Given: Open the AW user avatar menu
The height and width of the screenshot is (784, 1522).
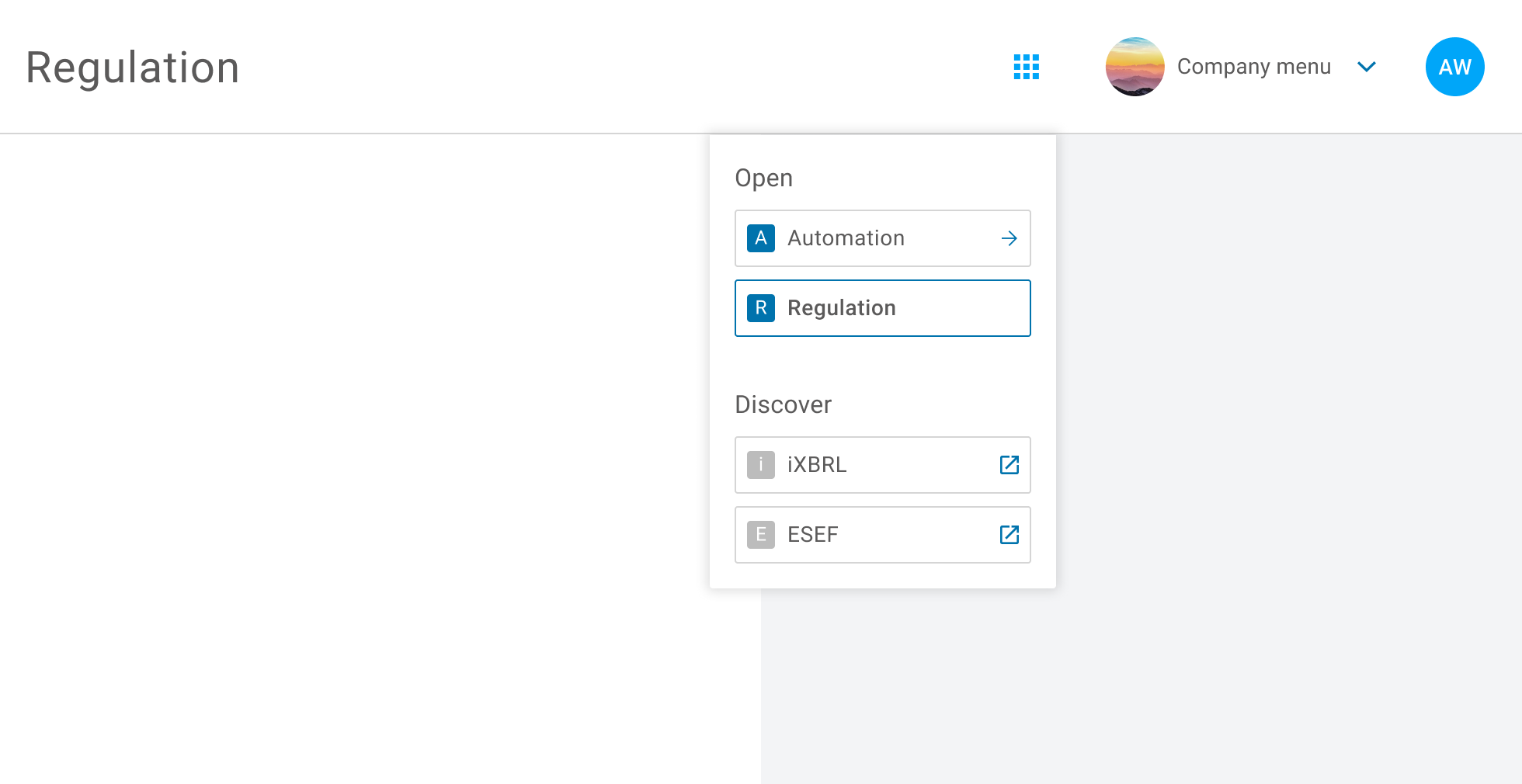Looking at the screenshot, I should 1454,67.
